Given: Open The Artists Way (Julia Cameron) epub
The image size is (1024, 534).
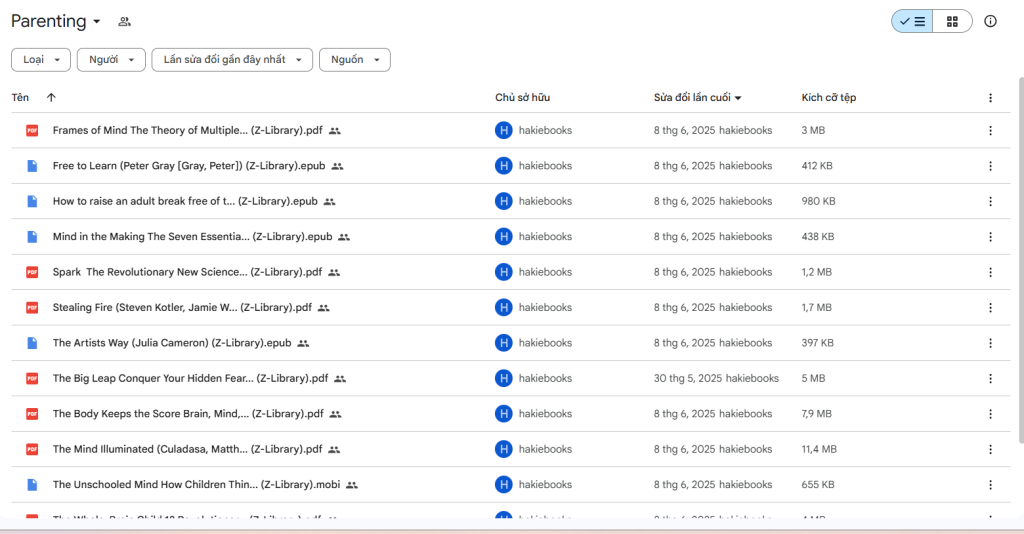Looking at the screenshot, I should click(172, 343).
